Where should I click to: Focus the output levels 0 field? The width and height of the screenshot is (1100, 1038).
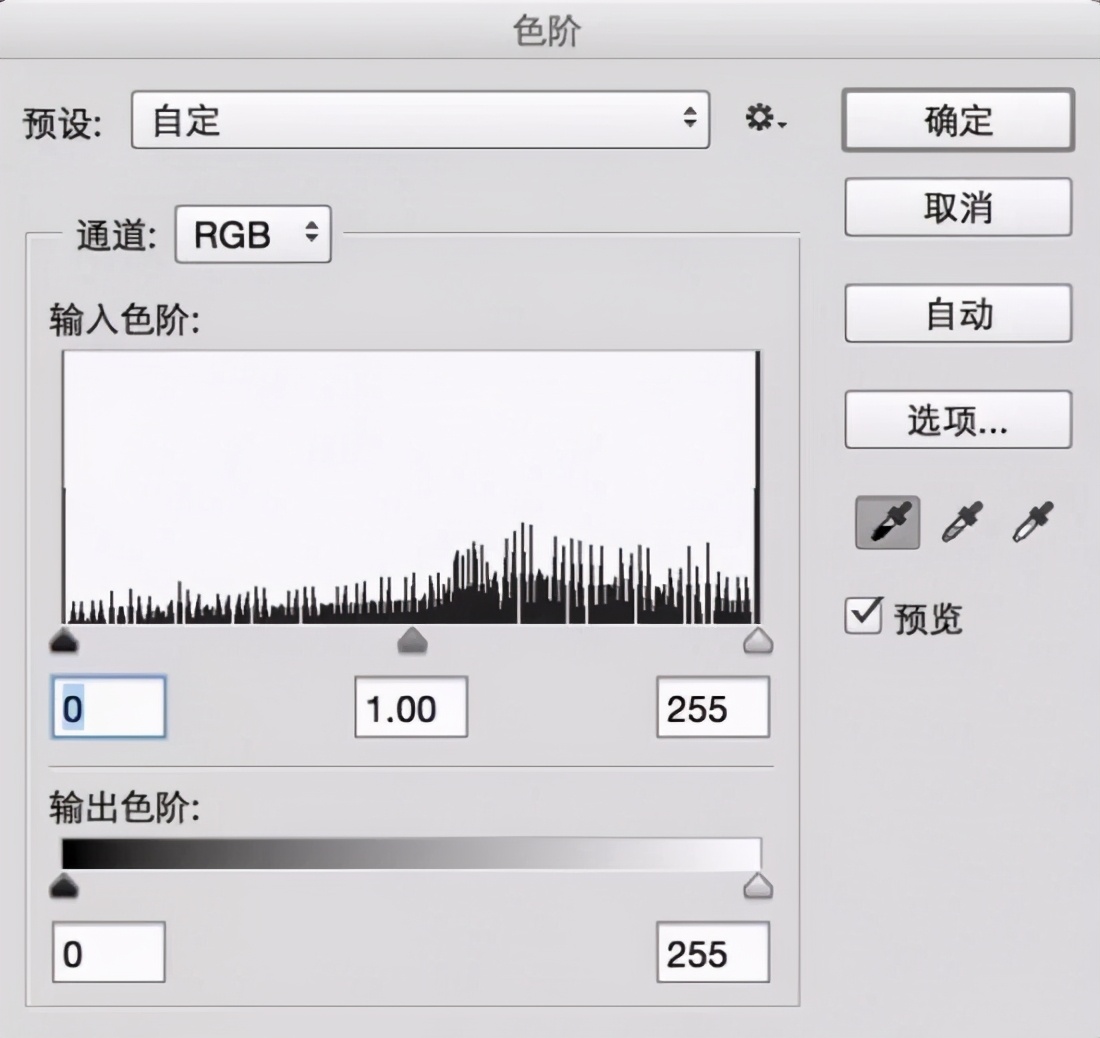click(109, 952)
